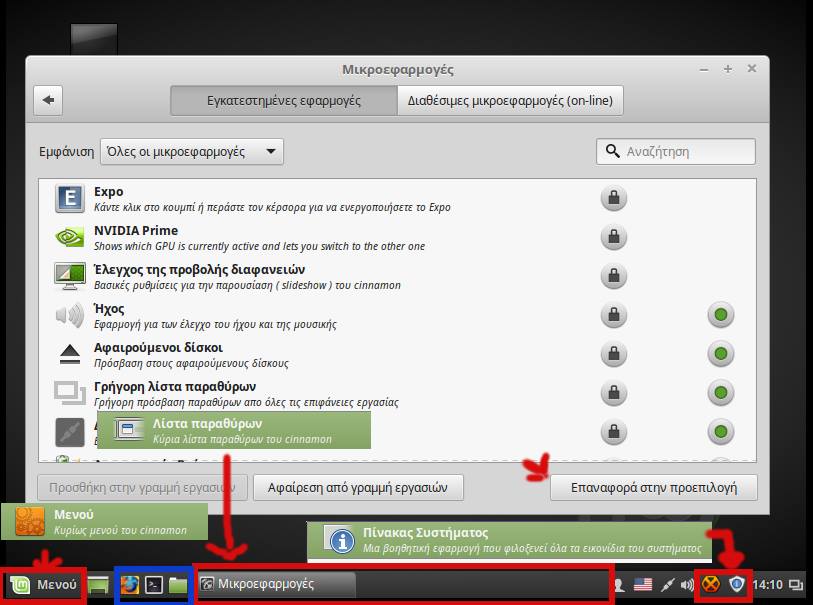Screen dimensions: 813x605
Task: Select the NVIDIA Prime applet icon
Action: click(70, 238)
